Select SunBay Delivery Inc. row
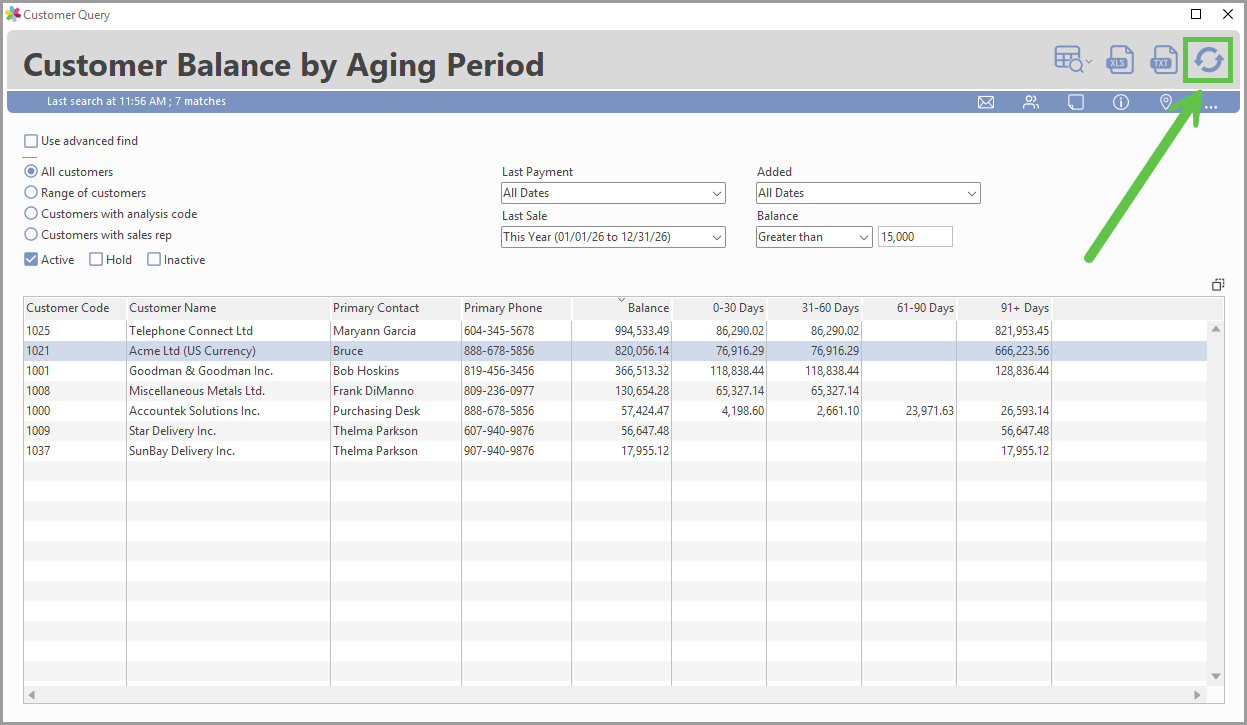Screen dimensions: 1247x725 click(615, 451)
